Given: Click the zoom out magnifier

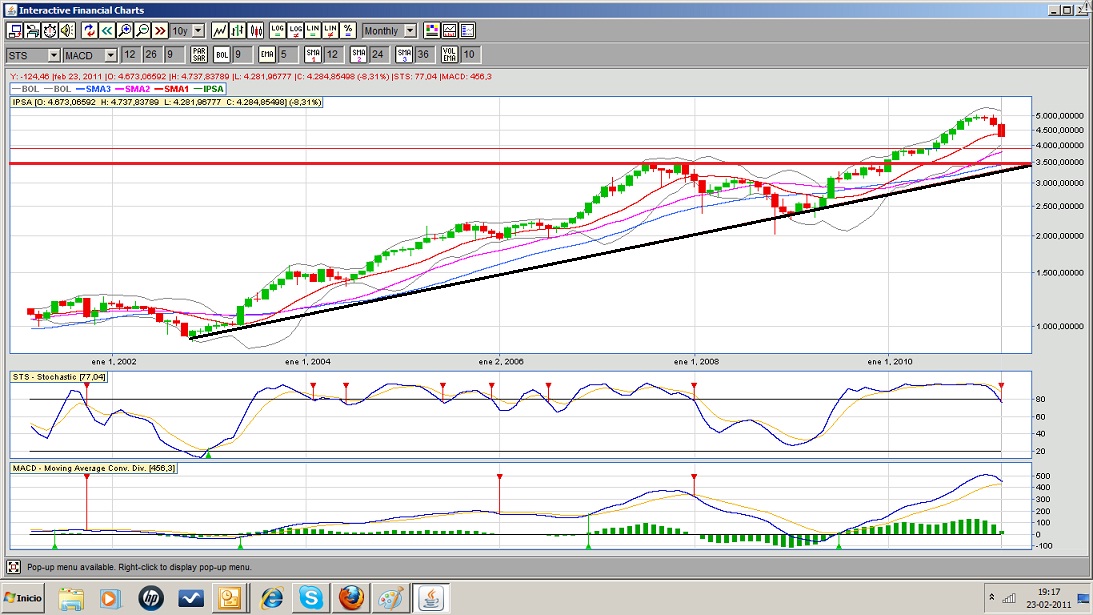Looking at the screenshot, I should pyautogui.click(x=143, y=31).
